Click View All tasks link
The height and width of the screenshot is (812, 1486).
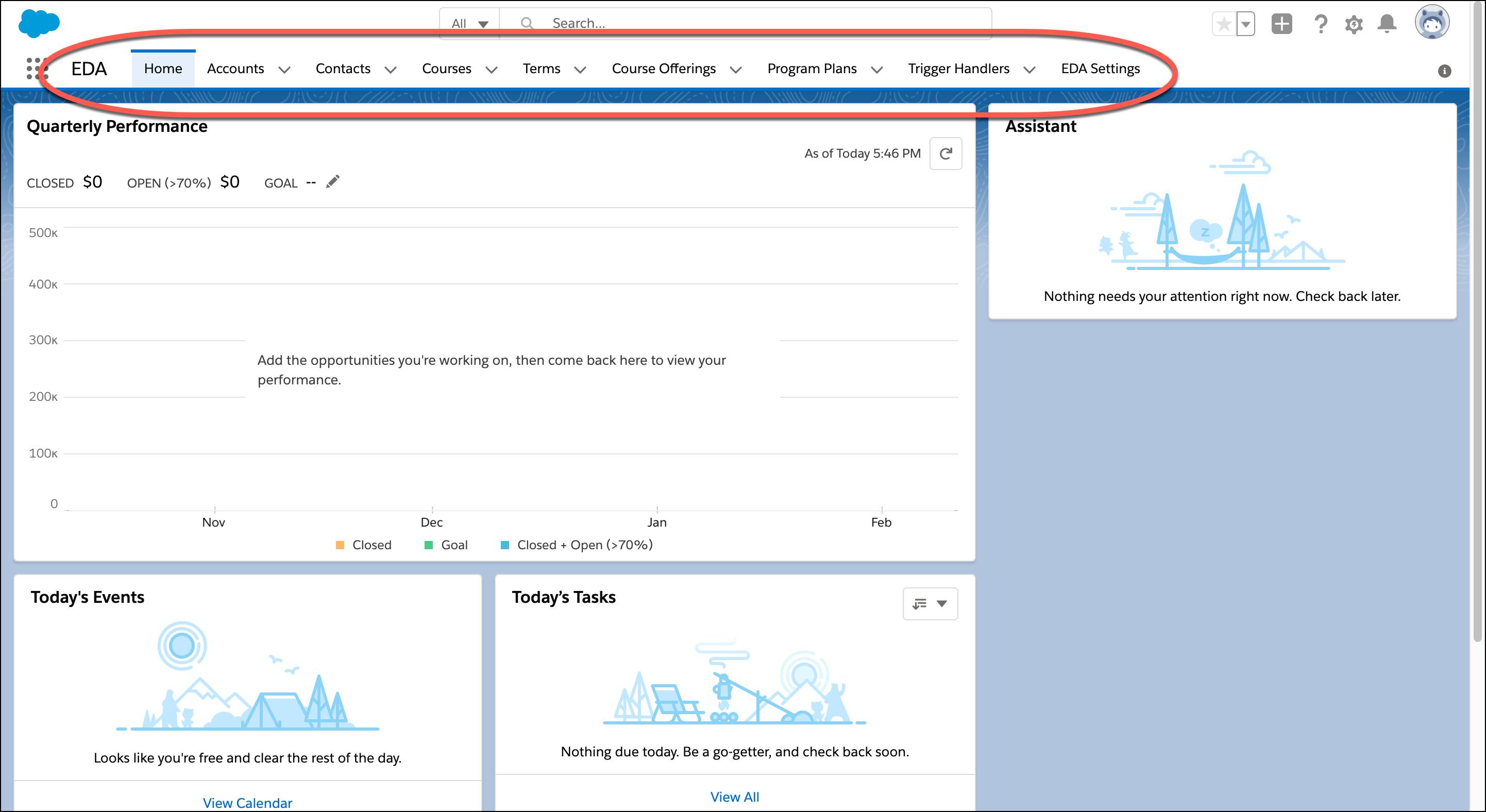click(x=734, y=797)
